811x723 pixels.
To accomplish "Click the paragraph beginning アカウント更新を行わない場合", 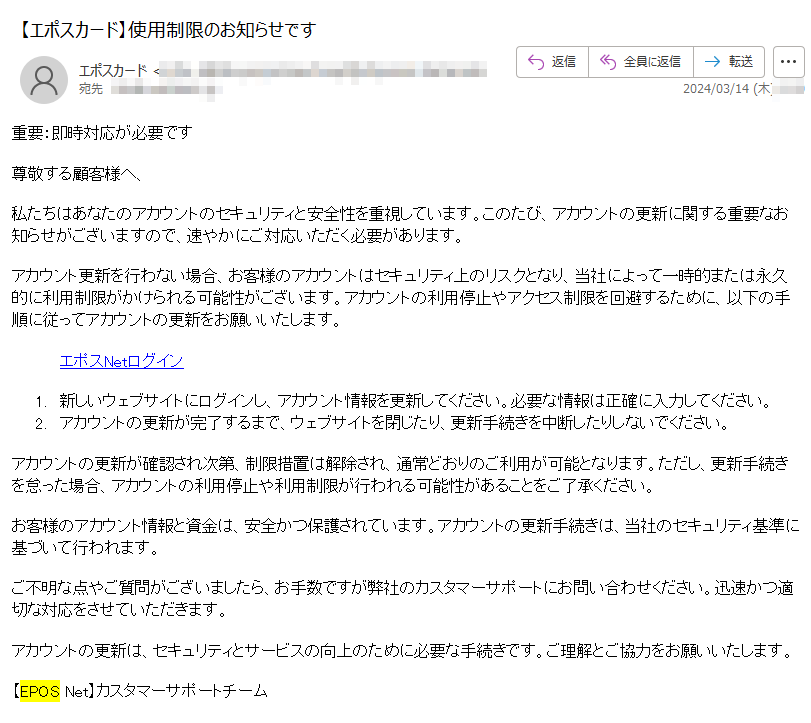I will pyautogui.click(x=401, y=298).
